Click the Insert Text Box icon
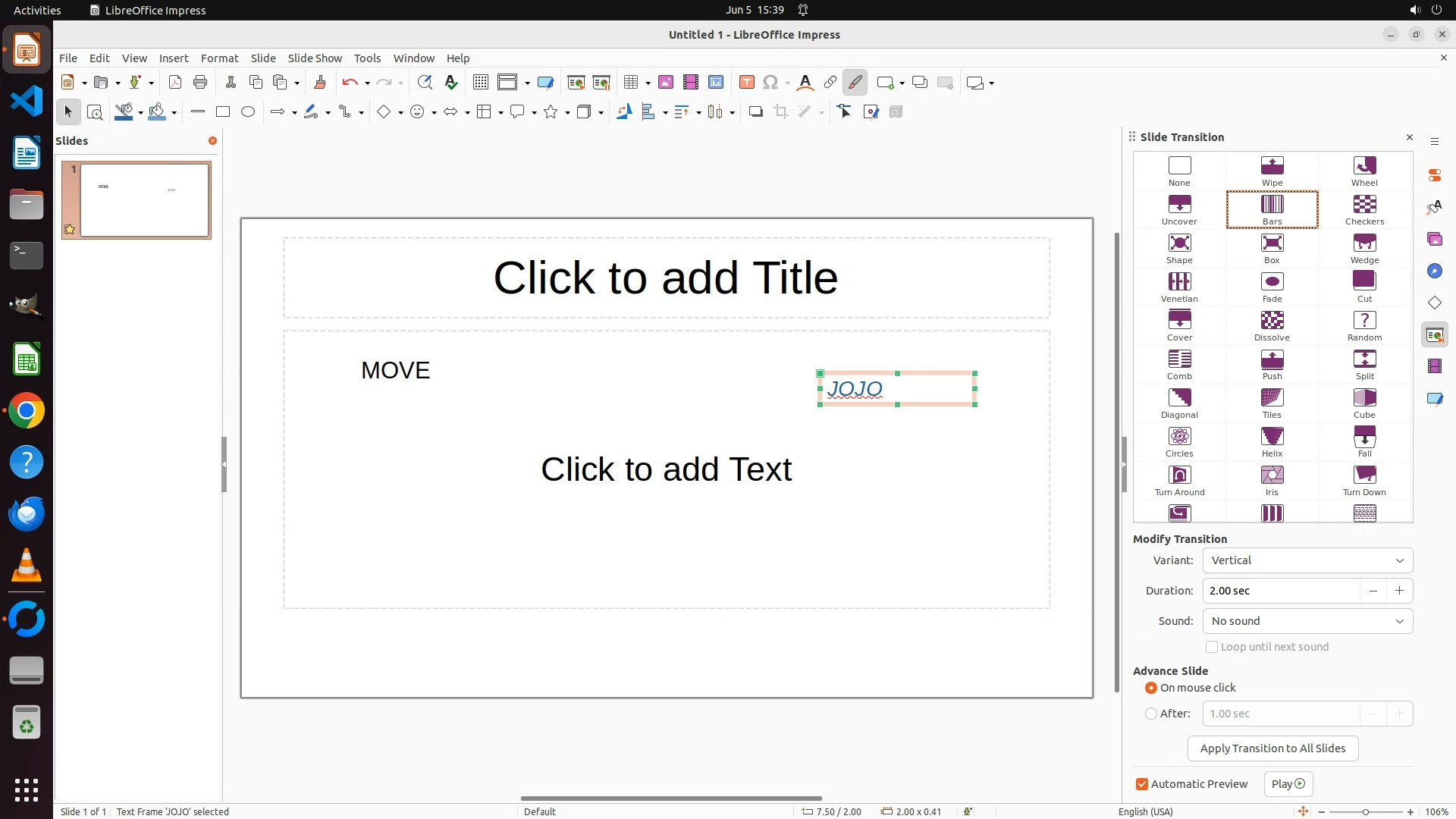Screen dimensions: 1456x819 point(746,83)
